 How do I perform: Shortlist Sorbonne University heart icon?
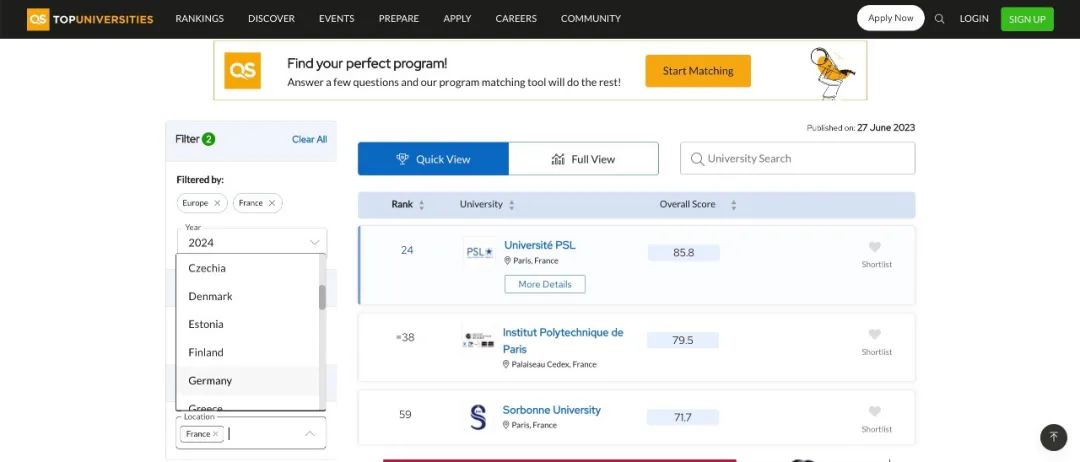pos(875,411)
